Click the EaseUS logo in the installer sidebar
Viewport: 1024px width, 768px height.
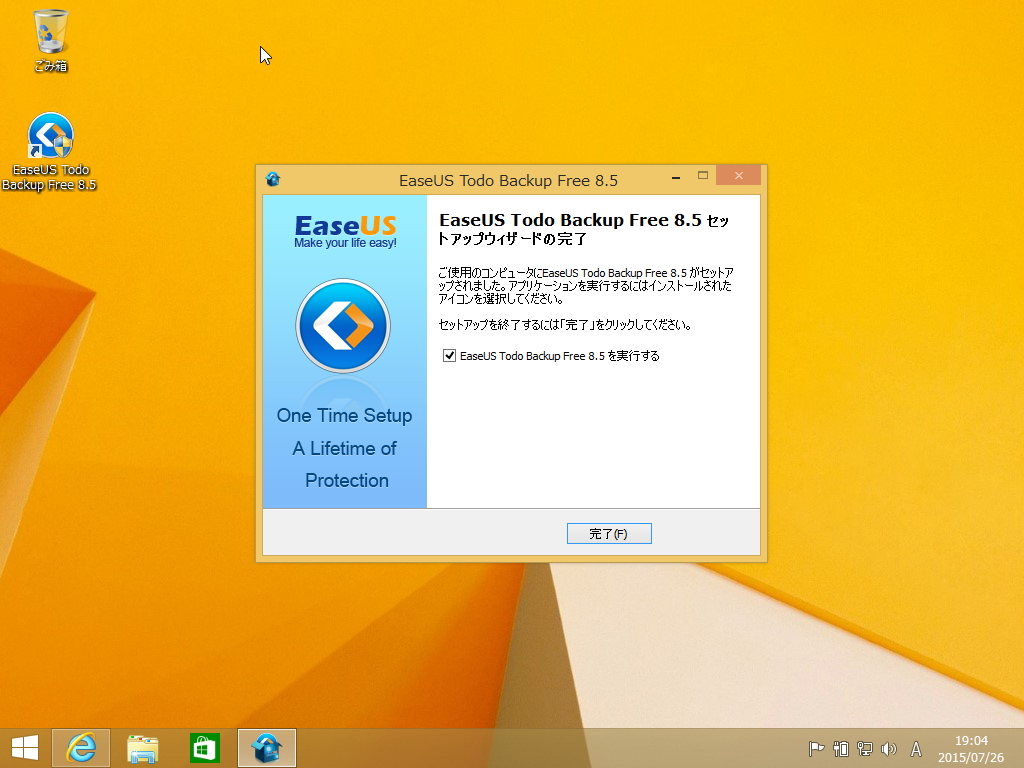(x=345, y=231)
